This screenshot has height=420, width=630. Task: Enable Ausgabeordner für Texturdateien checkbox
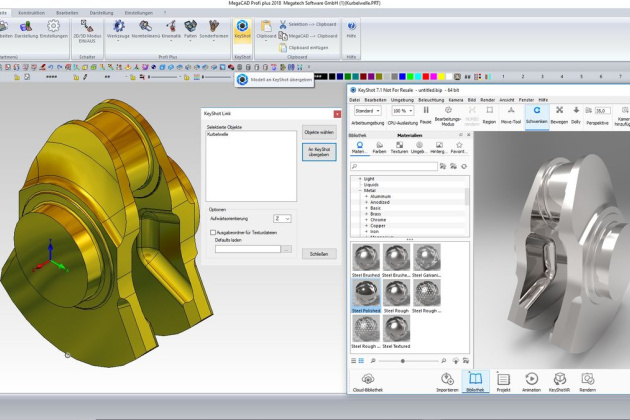click(x=212, y=231)
